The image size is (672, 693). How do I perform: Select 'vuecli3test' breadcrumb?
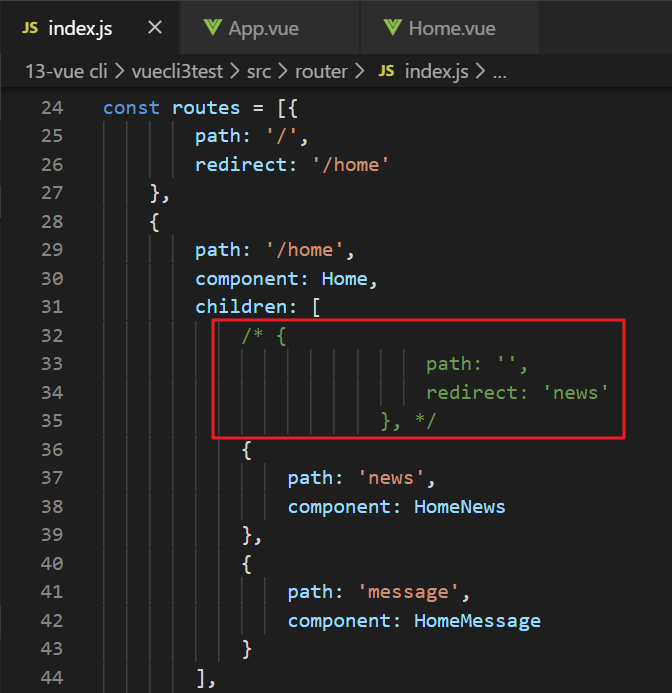pyautogui.click(x=177, y=71)
